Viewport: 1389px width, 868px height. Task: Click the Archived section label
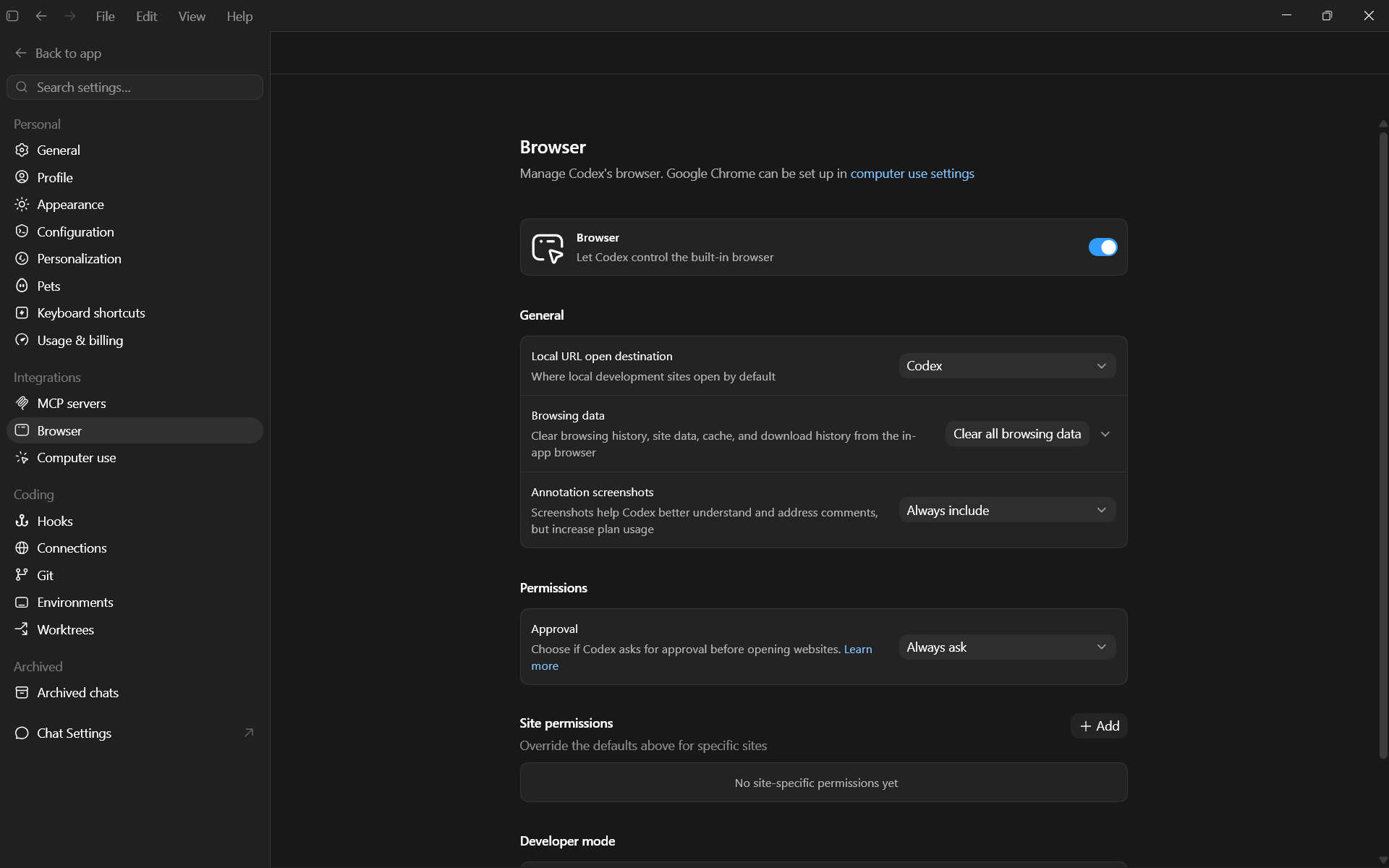click(x=38, y=666)
